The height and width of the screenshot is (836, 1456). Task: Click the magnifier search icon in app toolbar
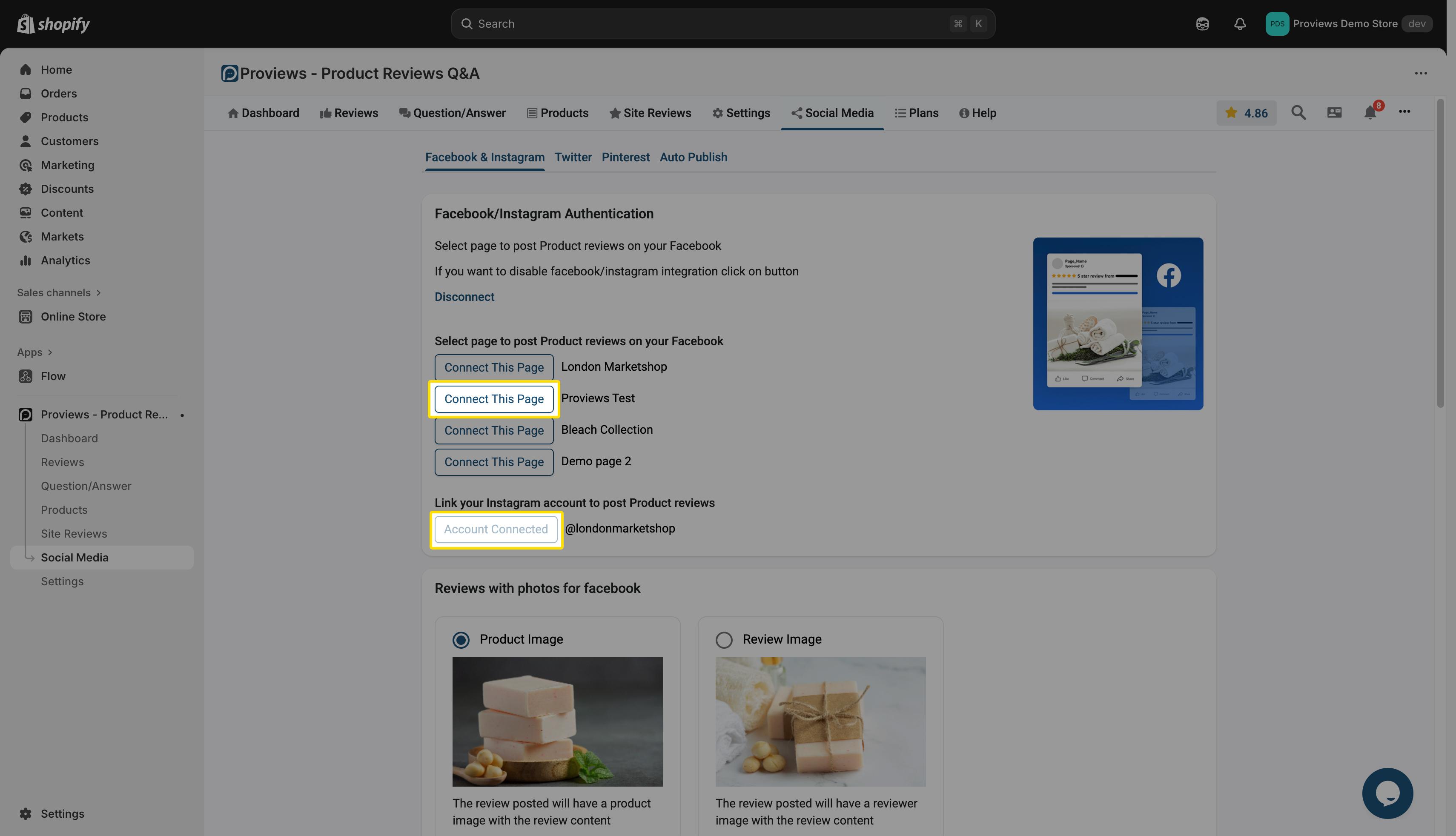[x=1298, y=112]
